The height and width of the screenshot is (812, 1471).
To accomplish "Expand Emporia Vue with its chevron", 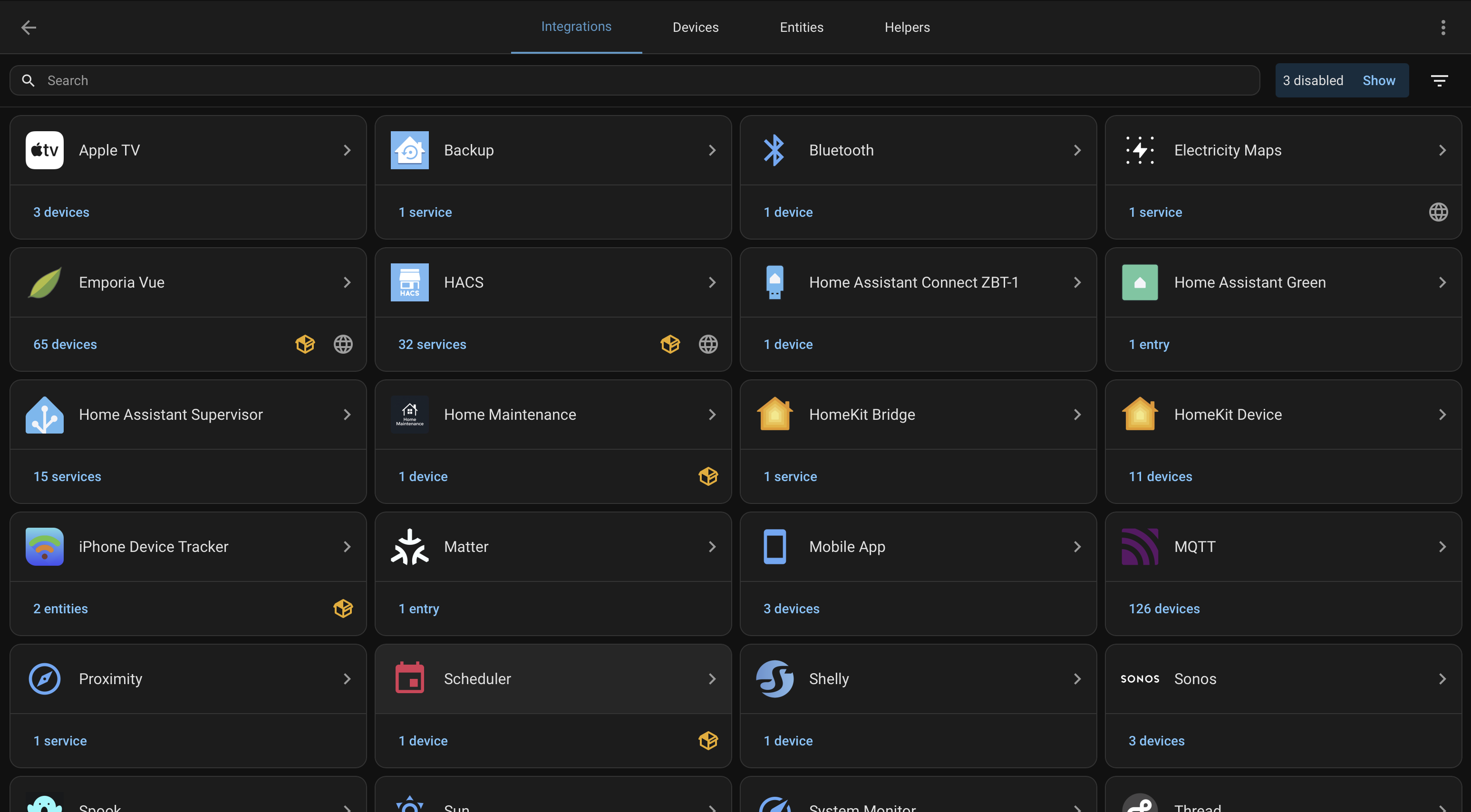I will [x=347, y=282].
